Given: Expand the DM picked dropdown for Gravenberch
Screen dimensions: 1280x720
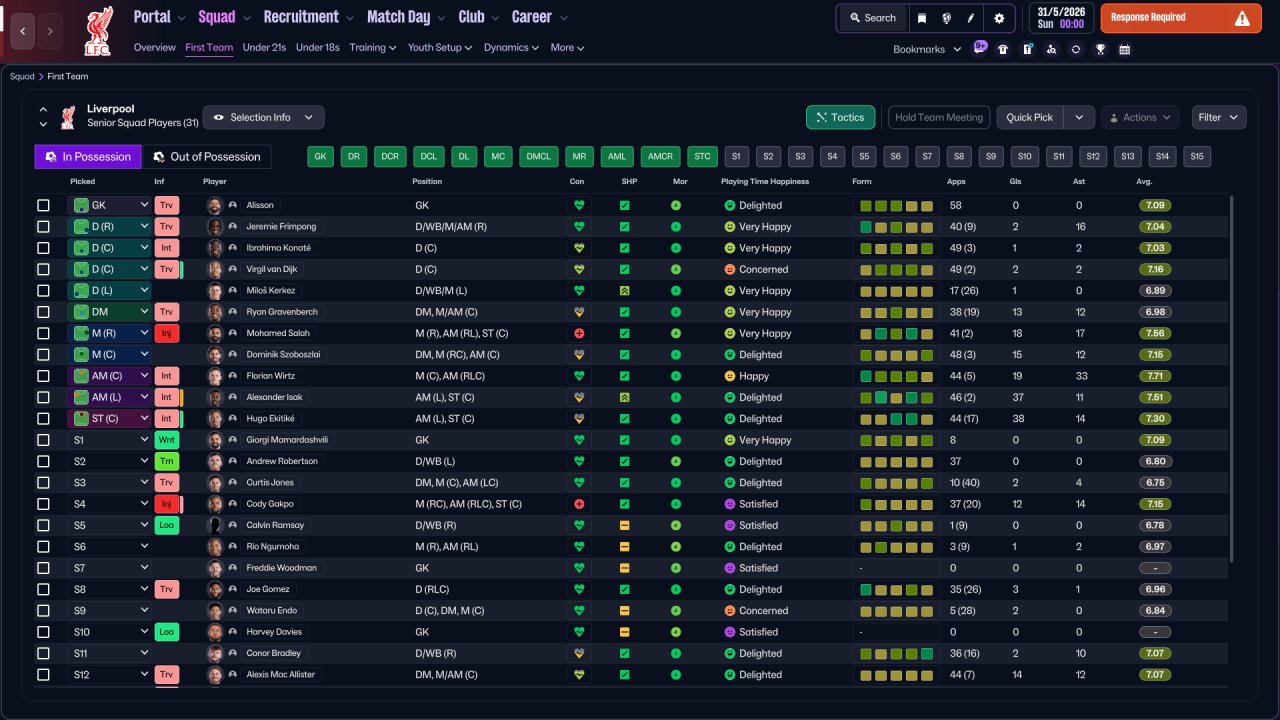Looking at the screenshot, I should pos(109,312).
